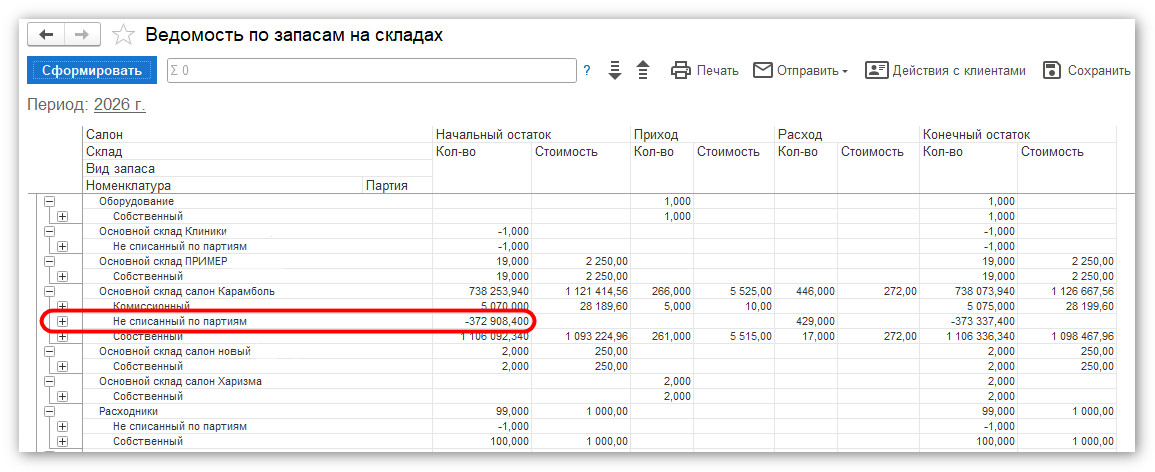Image resolution: width=1155 pixels, height=472 pixels.
Task: Go forward with the right arrow button
Action: (x=83, y=35)
